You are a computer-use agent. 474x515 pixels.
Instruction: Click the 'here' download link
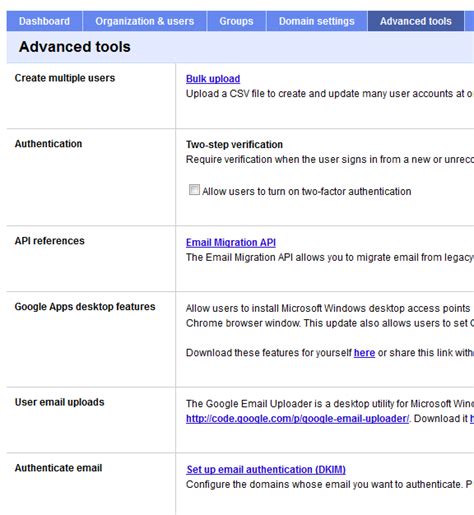(364, 353)
